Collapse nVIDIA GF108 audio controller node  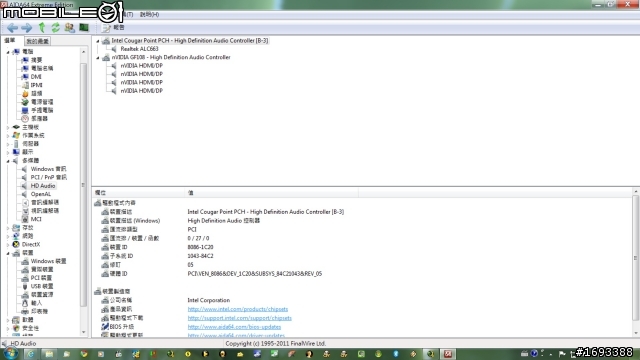(x=98, y=58)
